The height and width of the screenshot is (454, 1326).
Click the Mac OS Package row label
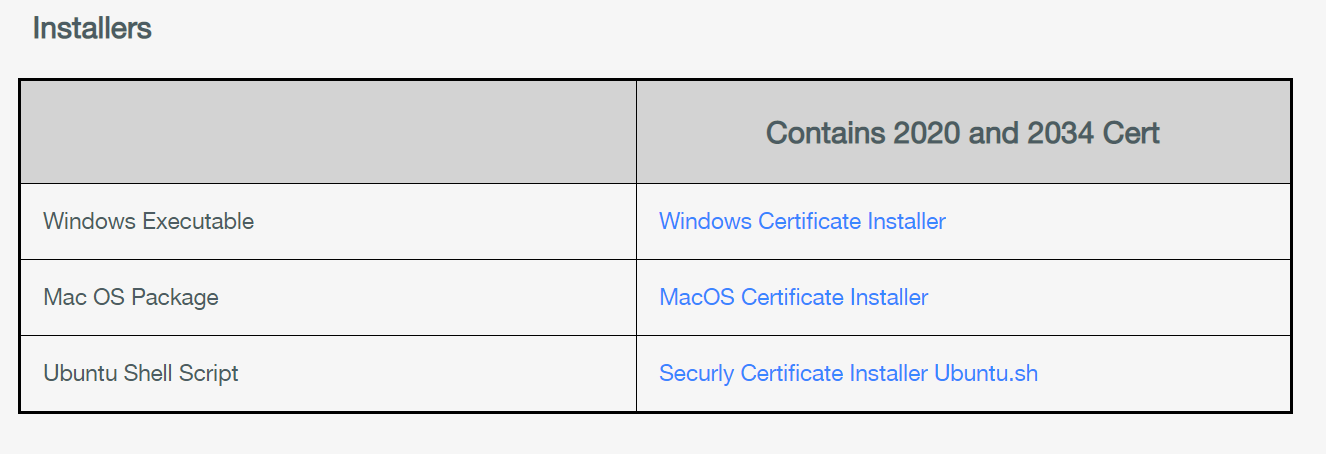[x=131, y=297]
